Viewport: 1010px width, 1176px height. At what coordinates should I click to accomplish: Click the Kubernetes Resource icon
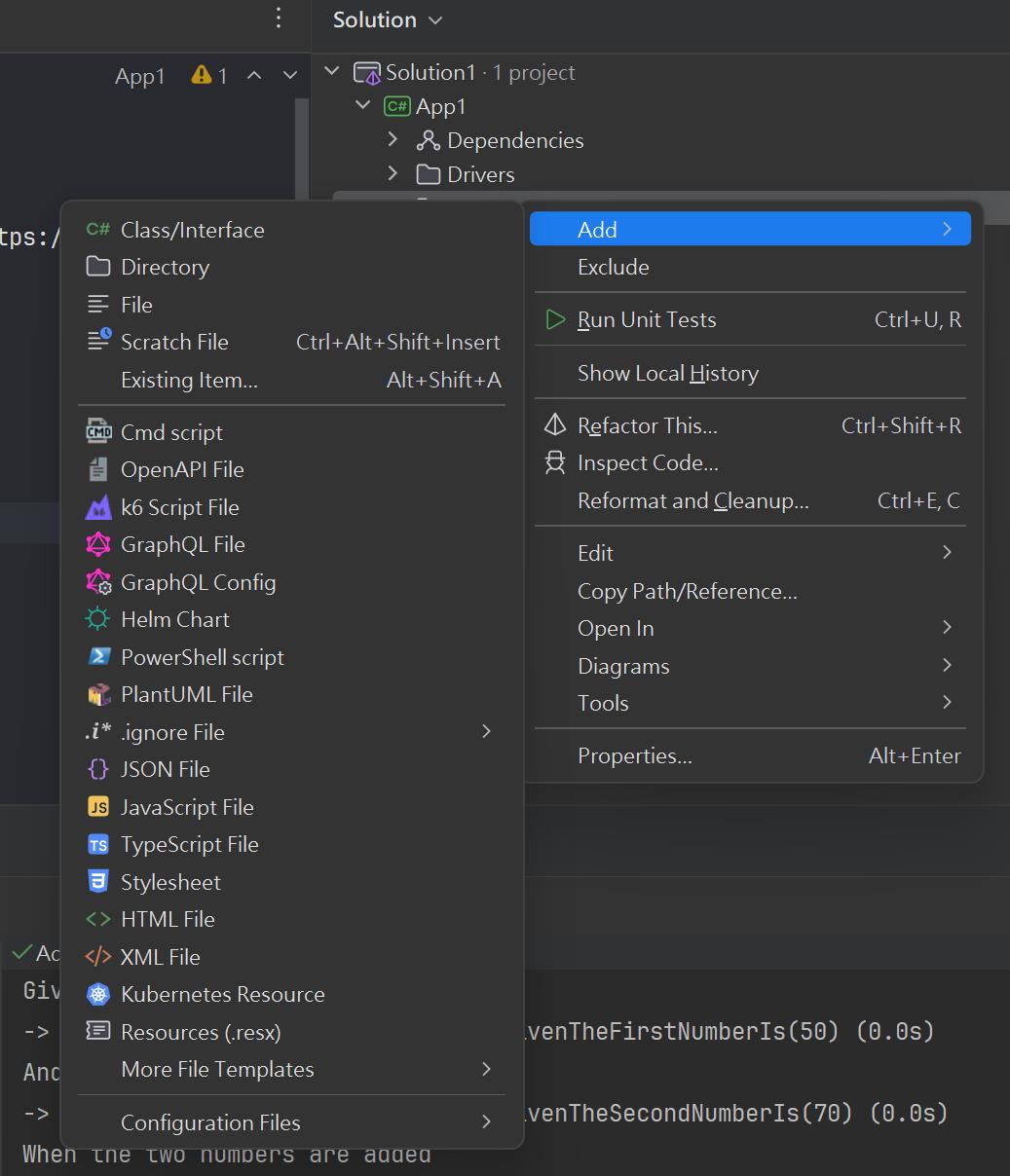coord(98,994)
